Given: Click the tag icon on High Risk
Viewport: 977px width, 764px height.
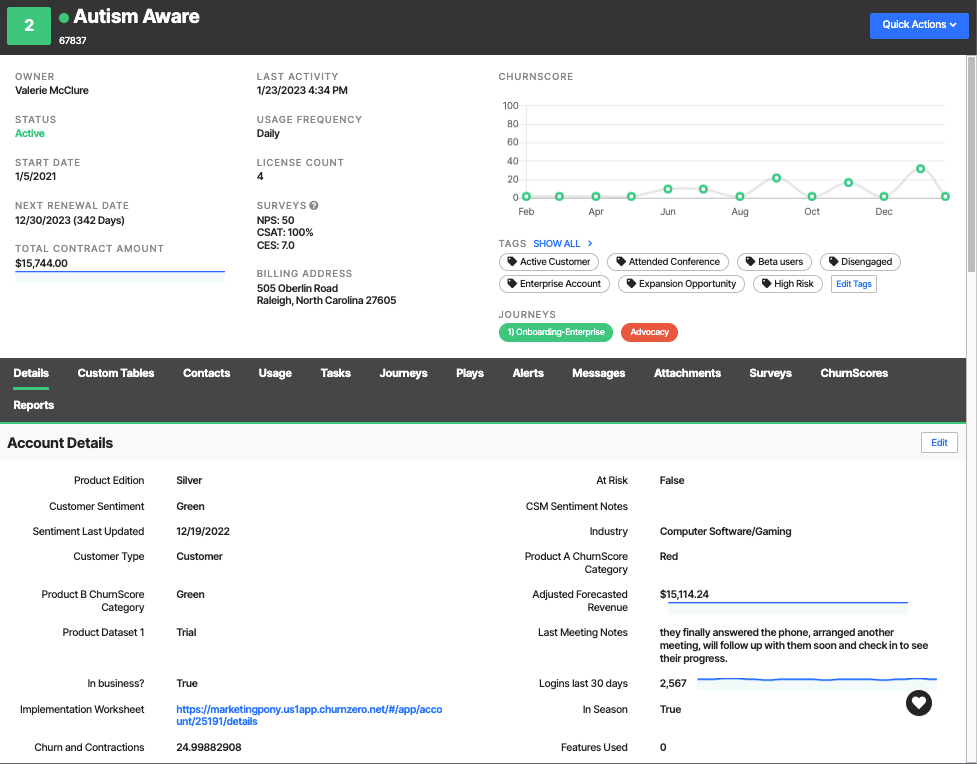Looking at the screenshot, I should [766, 284].
